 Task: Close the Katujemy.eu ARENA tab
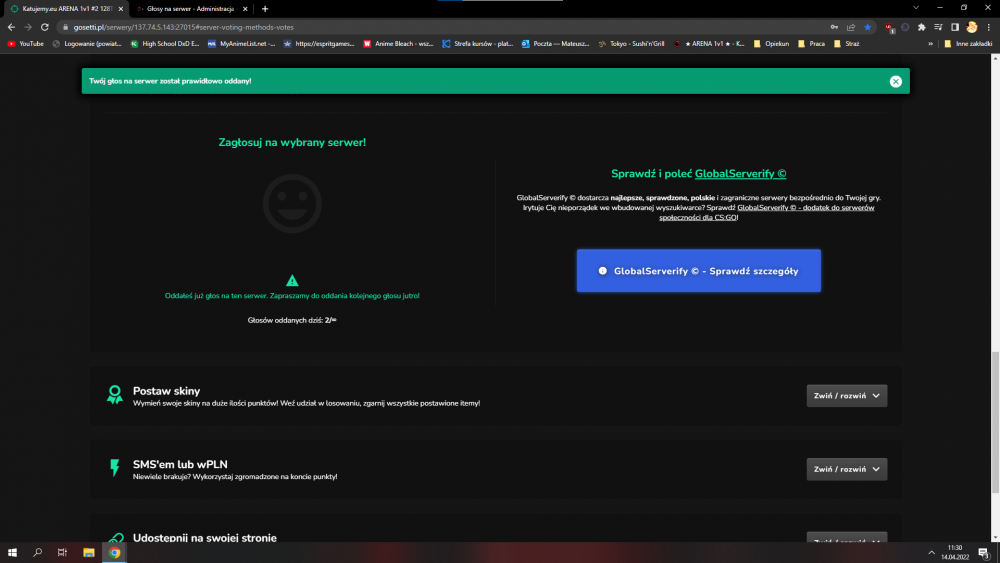121,9
